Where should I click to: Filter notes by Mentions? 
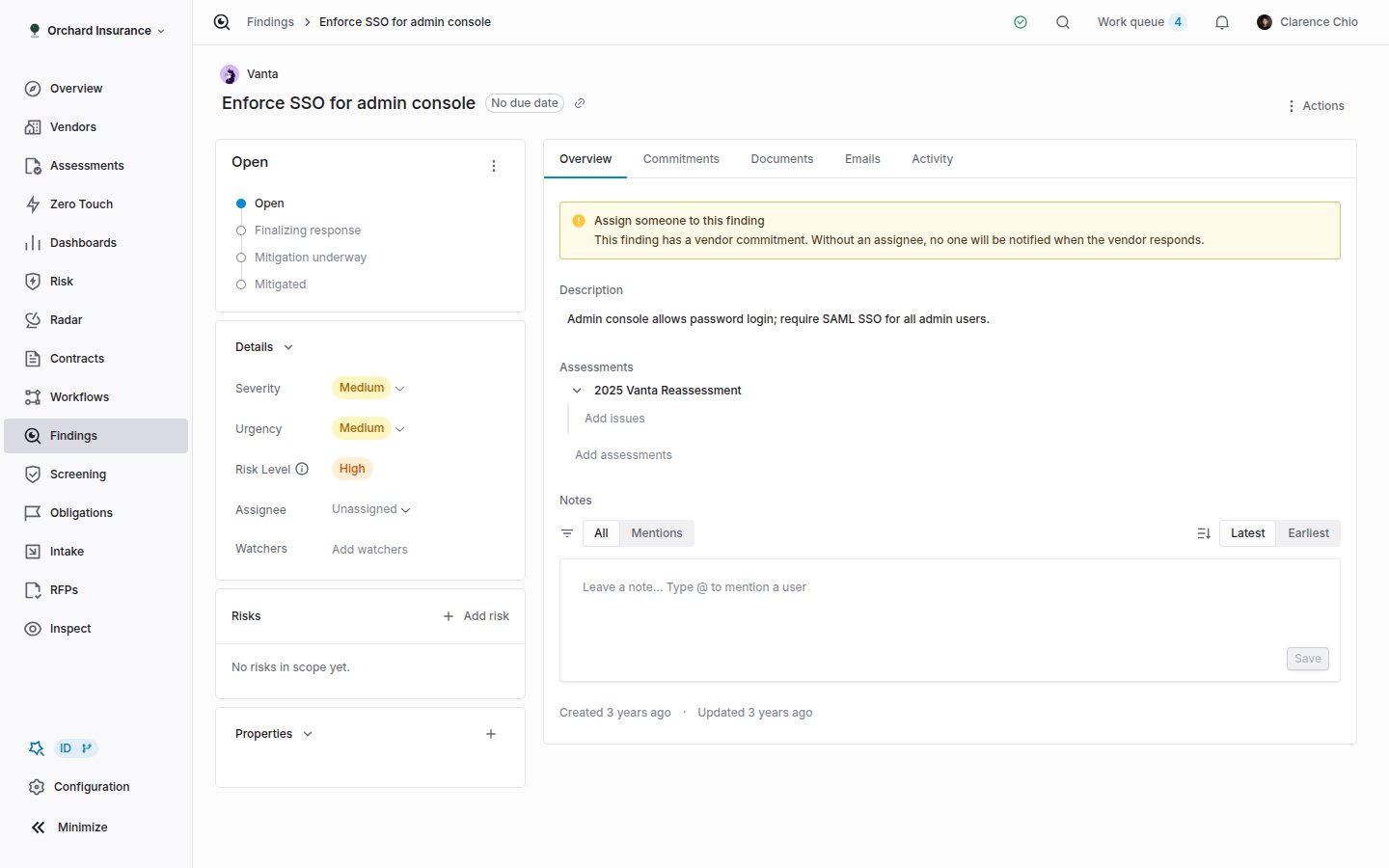pyautogui.click(x=657, y=533)
